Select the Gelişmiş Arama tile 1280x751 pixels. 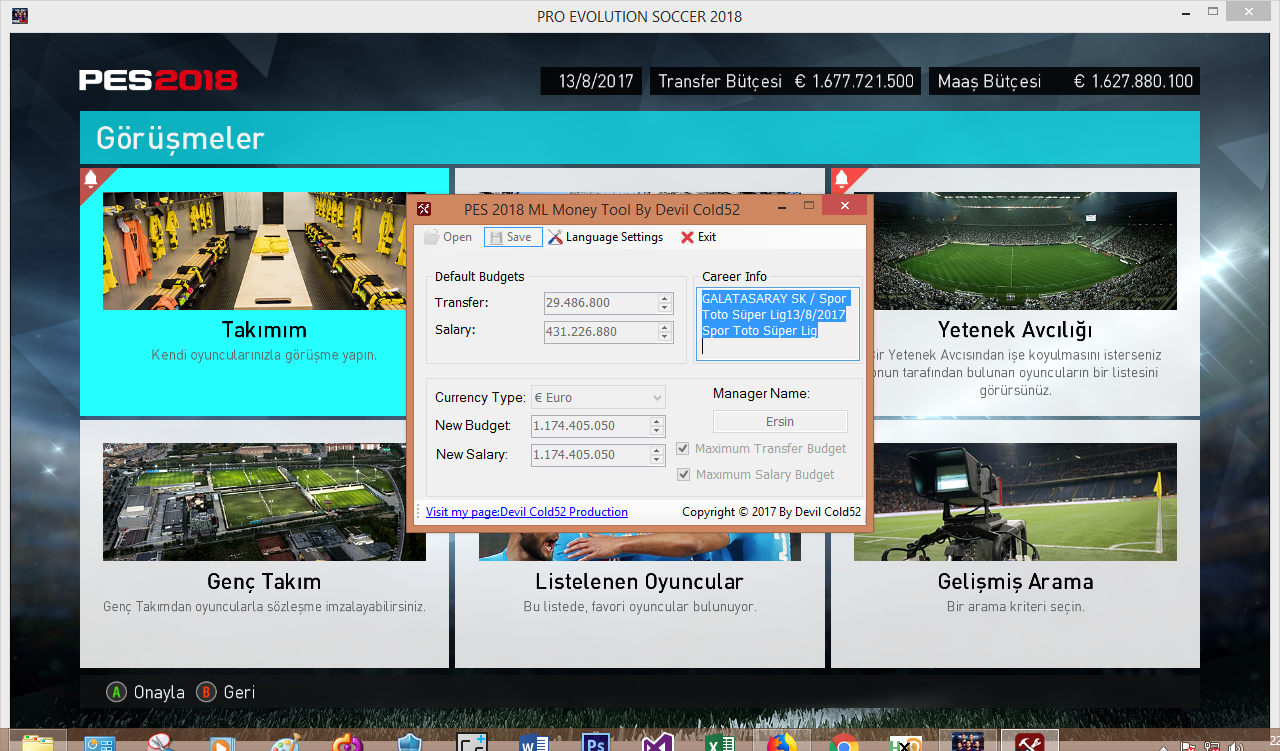pos(1015,543)
